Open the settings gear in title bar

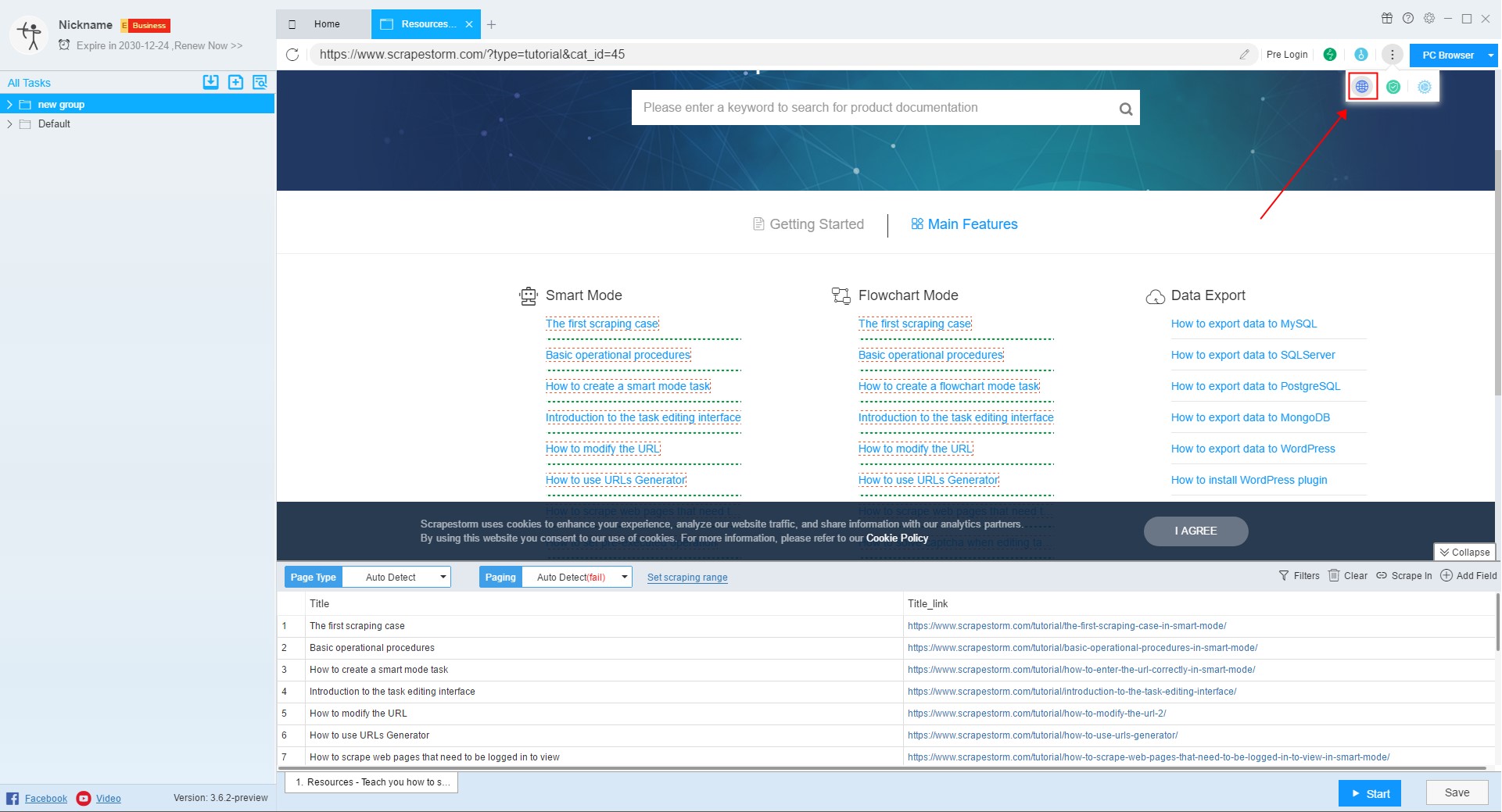click(1429, 18)
